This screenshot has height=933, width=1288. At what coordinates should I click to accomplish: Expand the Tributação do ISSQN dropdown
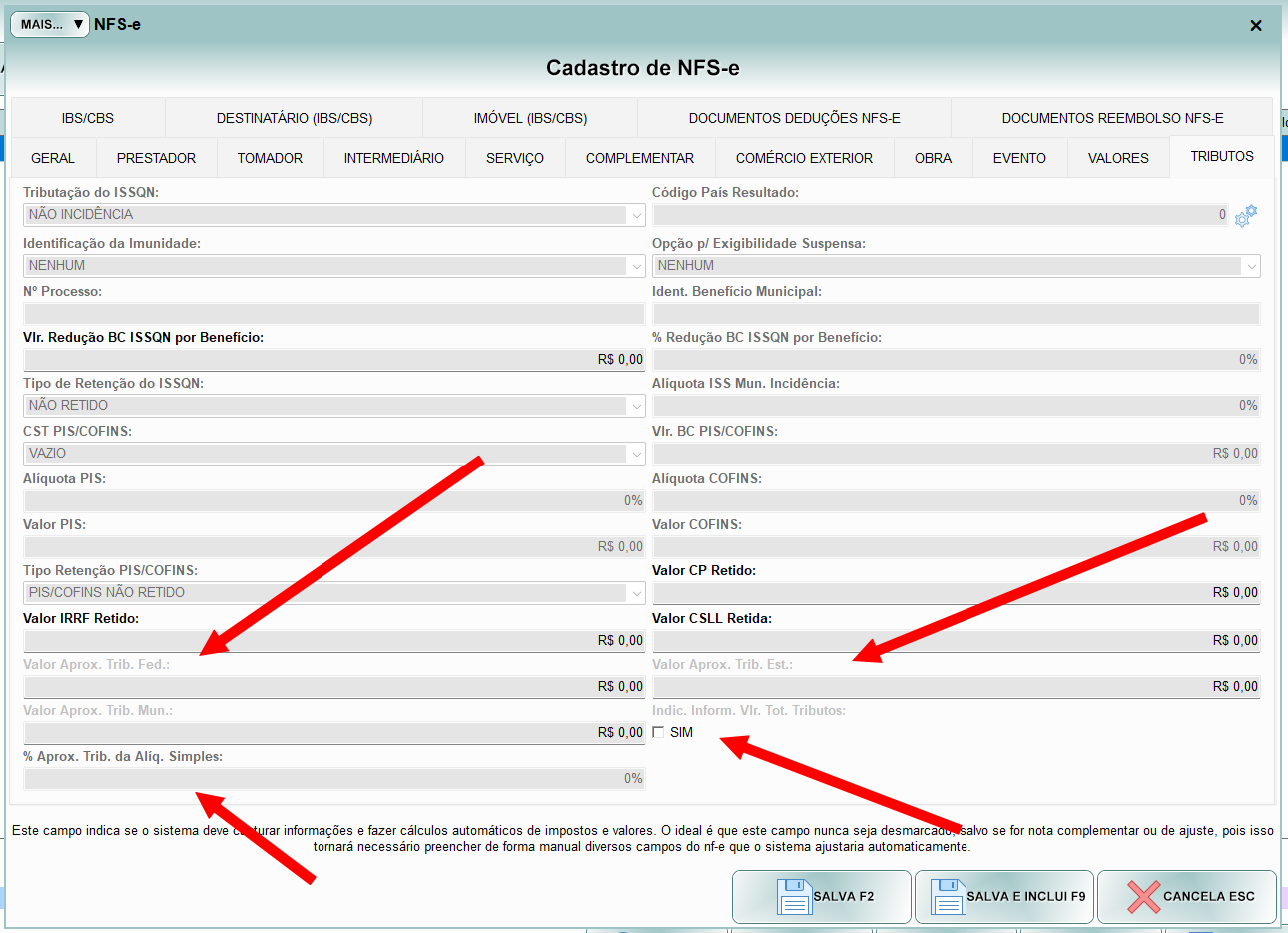(x=636, y=215)
